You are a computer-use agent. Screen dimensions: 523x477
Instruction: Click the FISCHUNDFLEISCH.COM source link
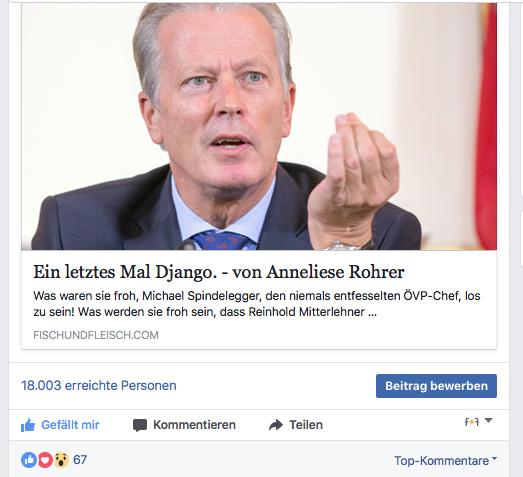tap(96, 335)
